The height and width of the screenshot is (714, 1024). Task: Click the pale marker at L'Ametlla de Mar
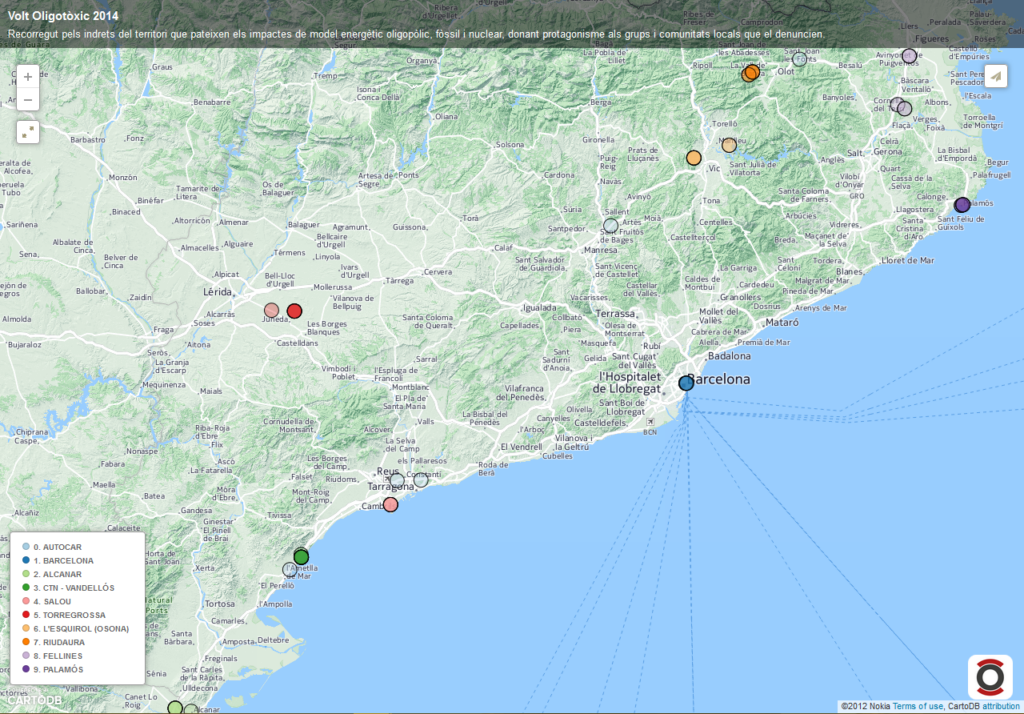pyautogui.click(x=290, y=570)
